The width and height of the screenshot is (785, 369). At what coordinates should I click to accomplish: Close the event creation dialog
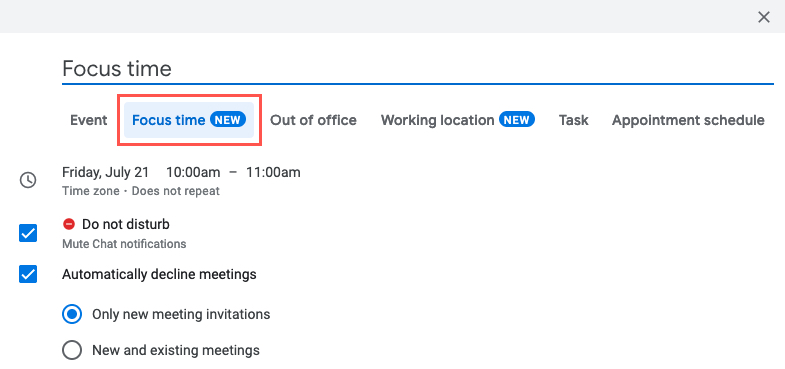pyautogui.click(x=763, y=18)
